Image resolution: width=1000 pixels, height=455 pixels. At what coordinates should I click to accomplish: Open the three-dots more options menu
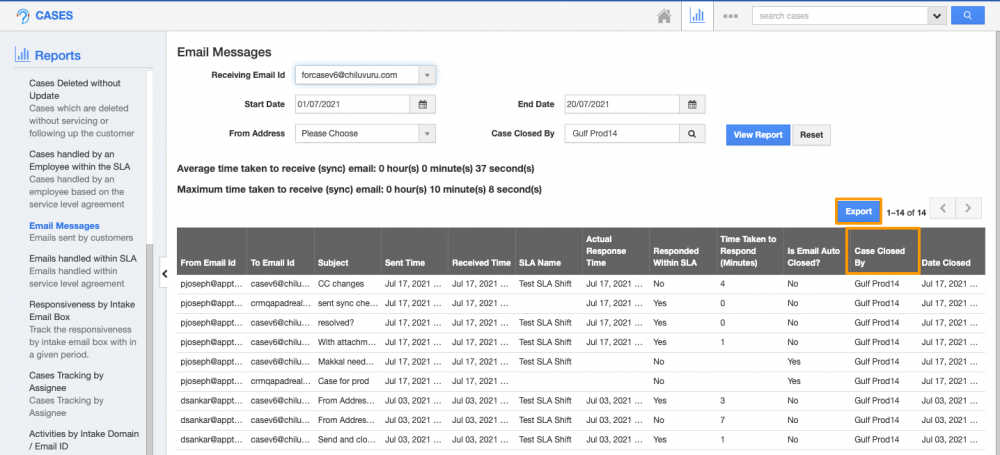pyautogui.click(x=731, y=16)
